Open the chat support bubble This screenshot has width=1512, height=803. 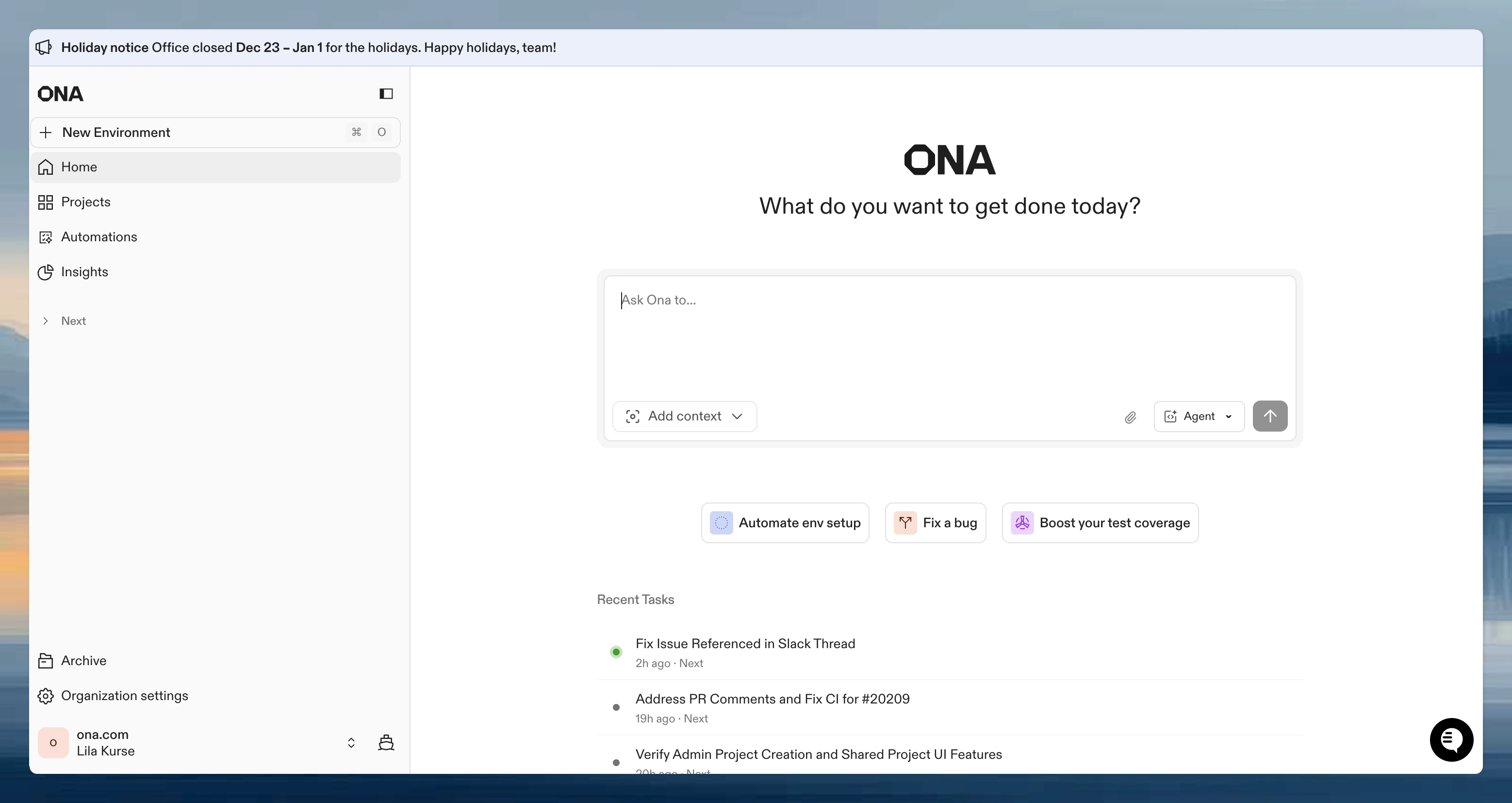point(1451,739)
